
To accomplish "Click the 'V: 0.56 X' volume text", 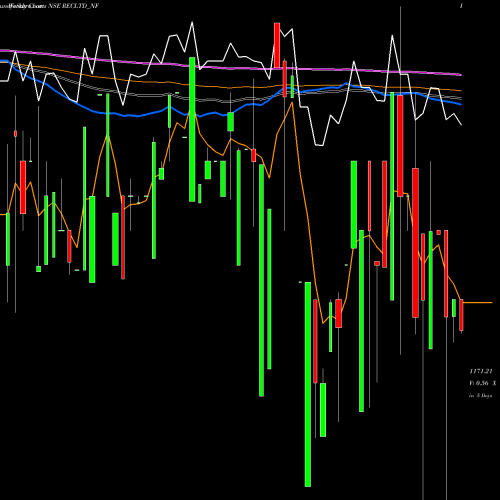I will [x=483, y=383].
